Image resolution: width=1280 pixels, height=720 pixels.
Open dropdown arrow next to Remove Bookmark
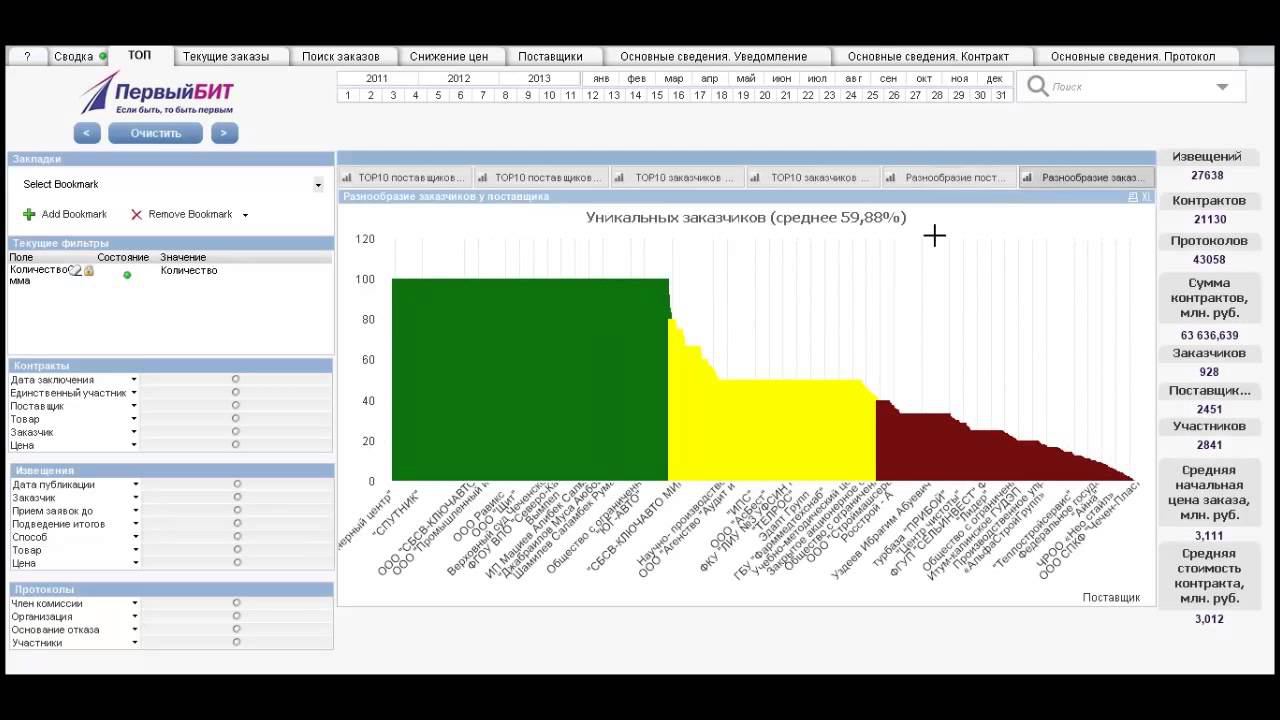[x=245, y=215]
